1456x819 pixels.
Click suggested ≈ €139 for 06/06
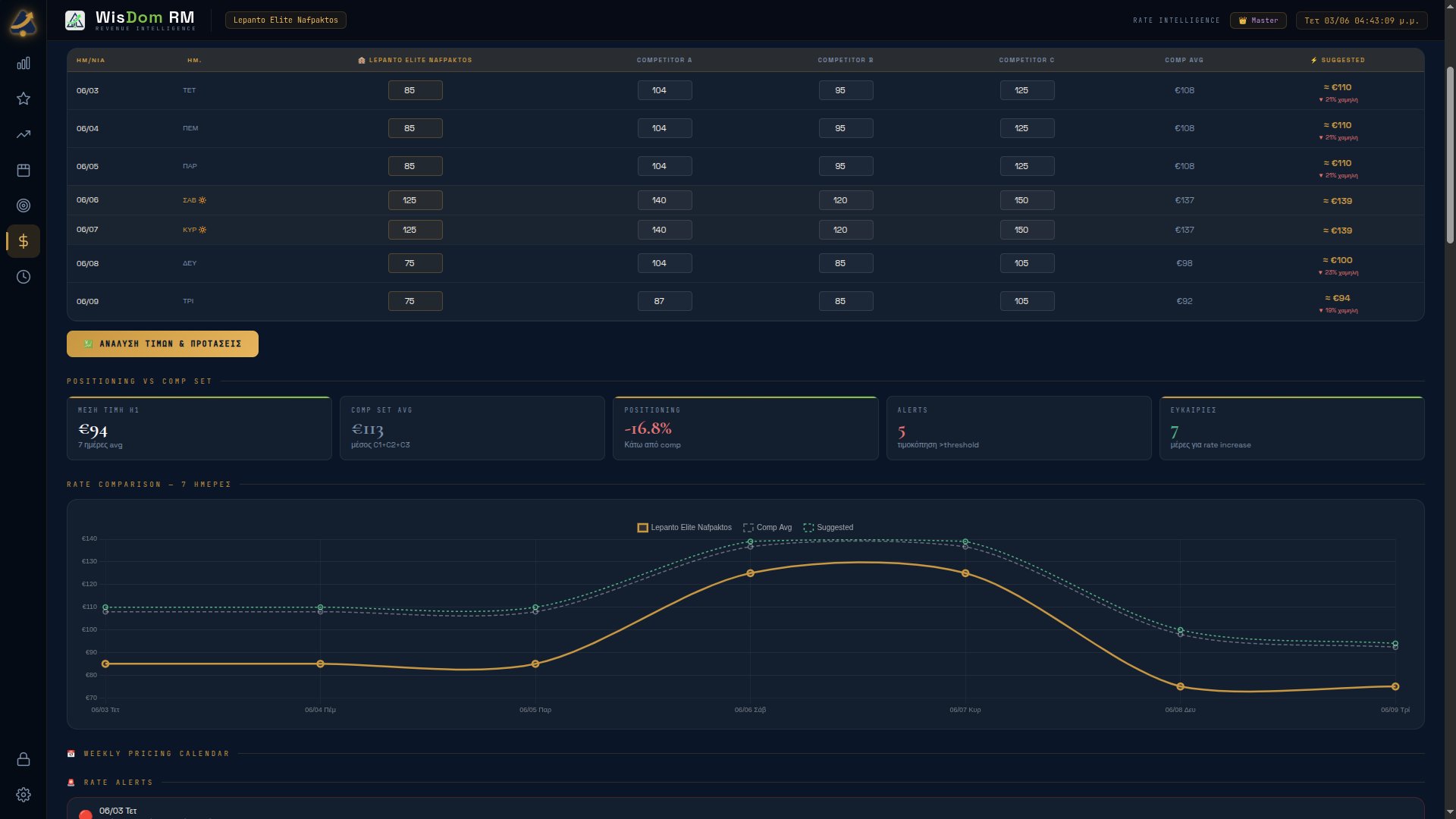1338,201
